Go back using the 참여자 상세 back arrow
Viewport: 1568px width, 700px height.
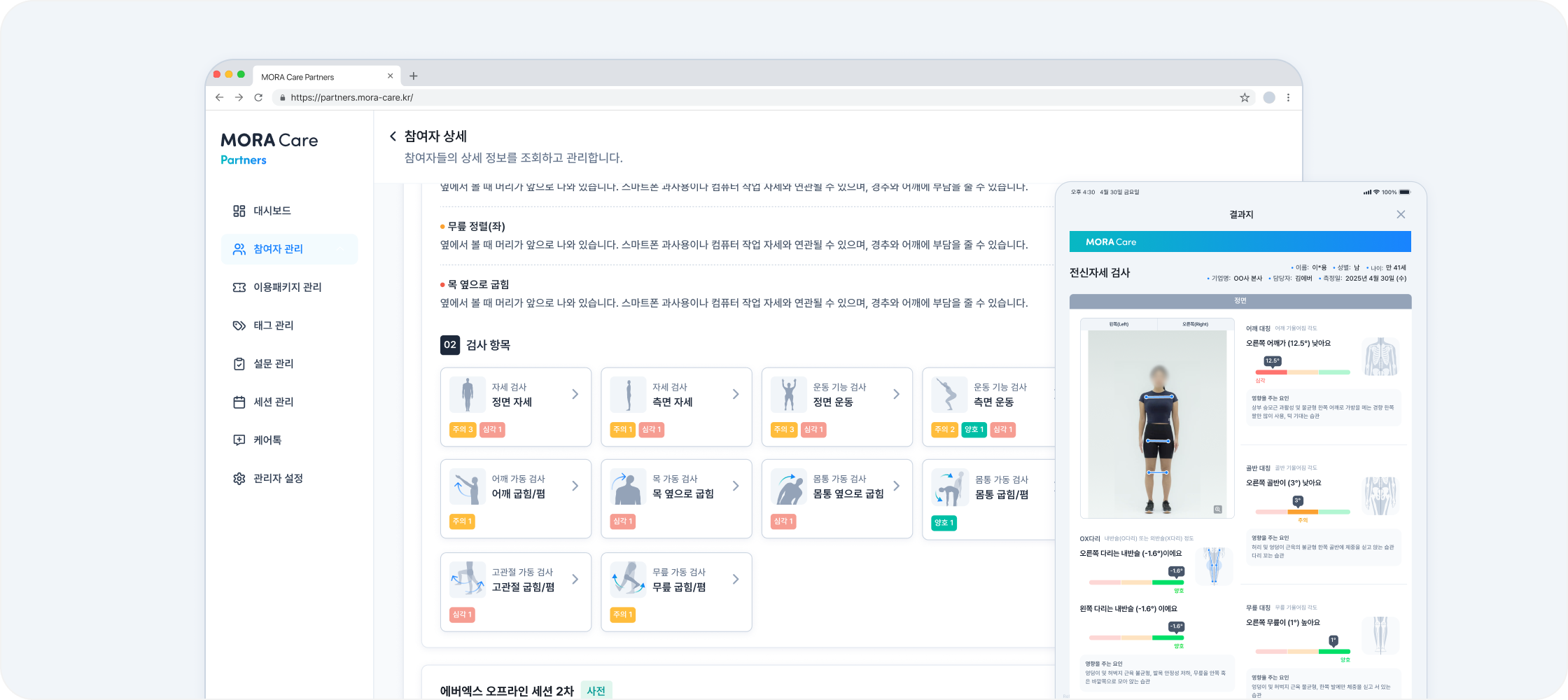pos(393,136)
